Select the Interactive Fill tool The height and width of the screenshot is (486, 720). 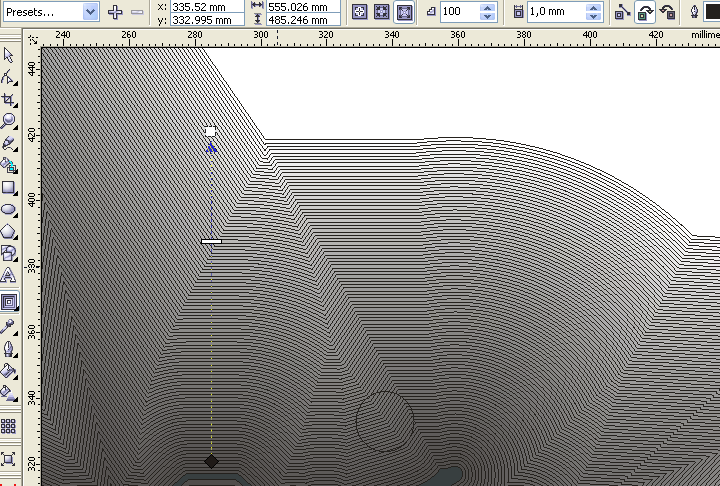pyautogui.click(x=9, y=393)
